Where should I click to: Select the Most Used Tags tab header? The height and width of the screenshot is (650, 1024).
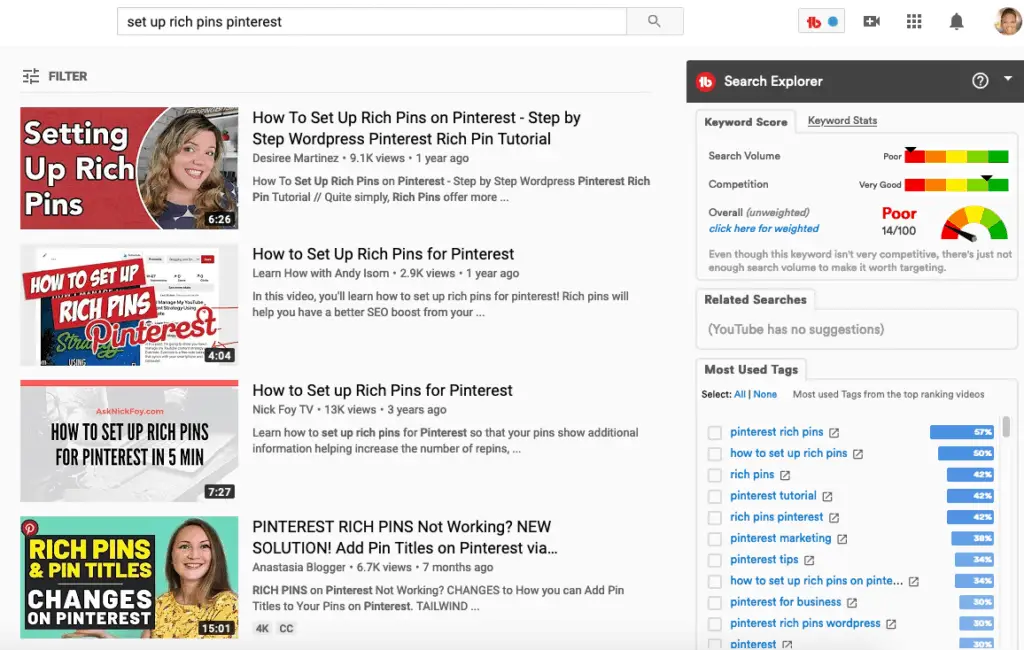(751, 370)
